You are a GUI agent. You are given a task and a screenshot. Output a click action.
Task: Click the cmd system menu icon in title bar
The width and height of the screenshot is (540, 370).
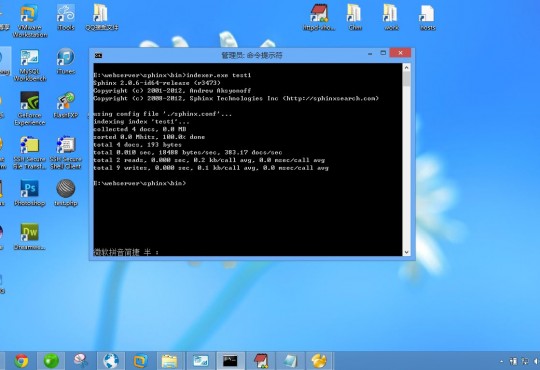[x=98, y=55]
